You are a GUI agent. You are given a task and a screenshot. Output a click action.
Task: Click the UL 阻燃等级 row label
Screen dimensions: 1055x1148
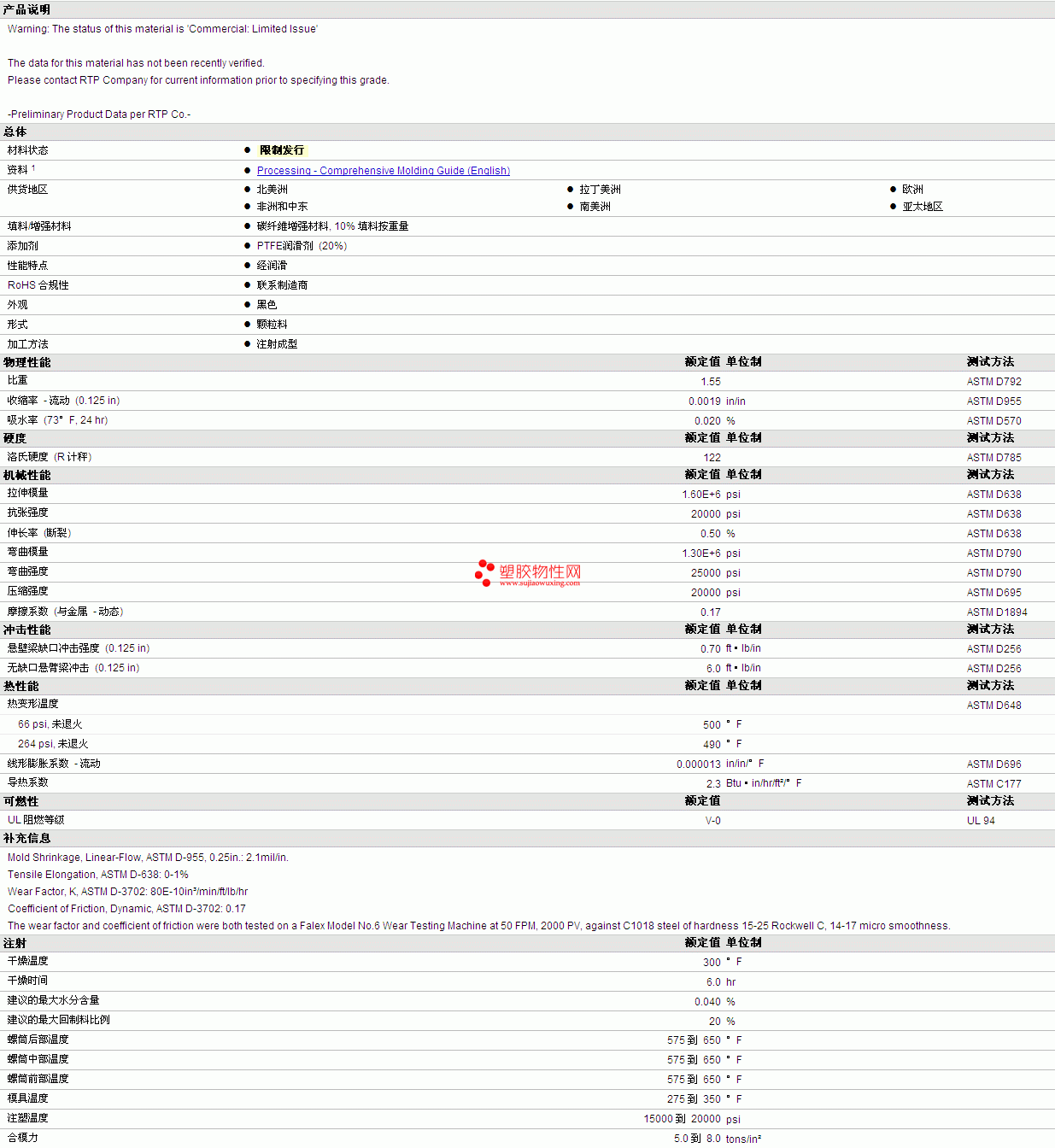coord(36,820)
